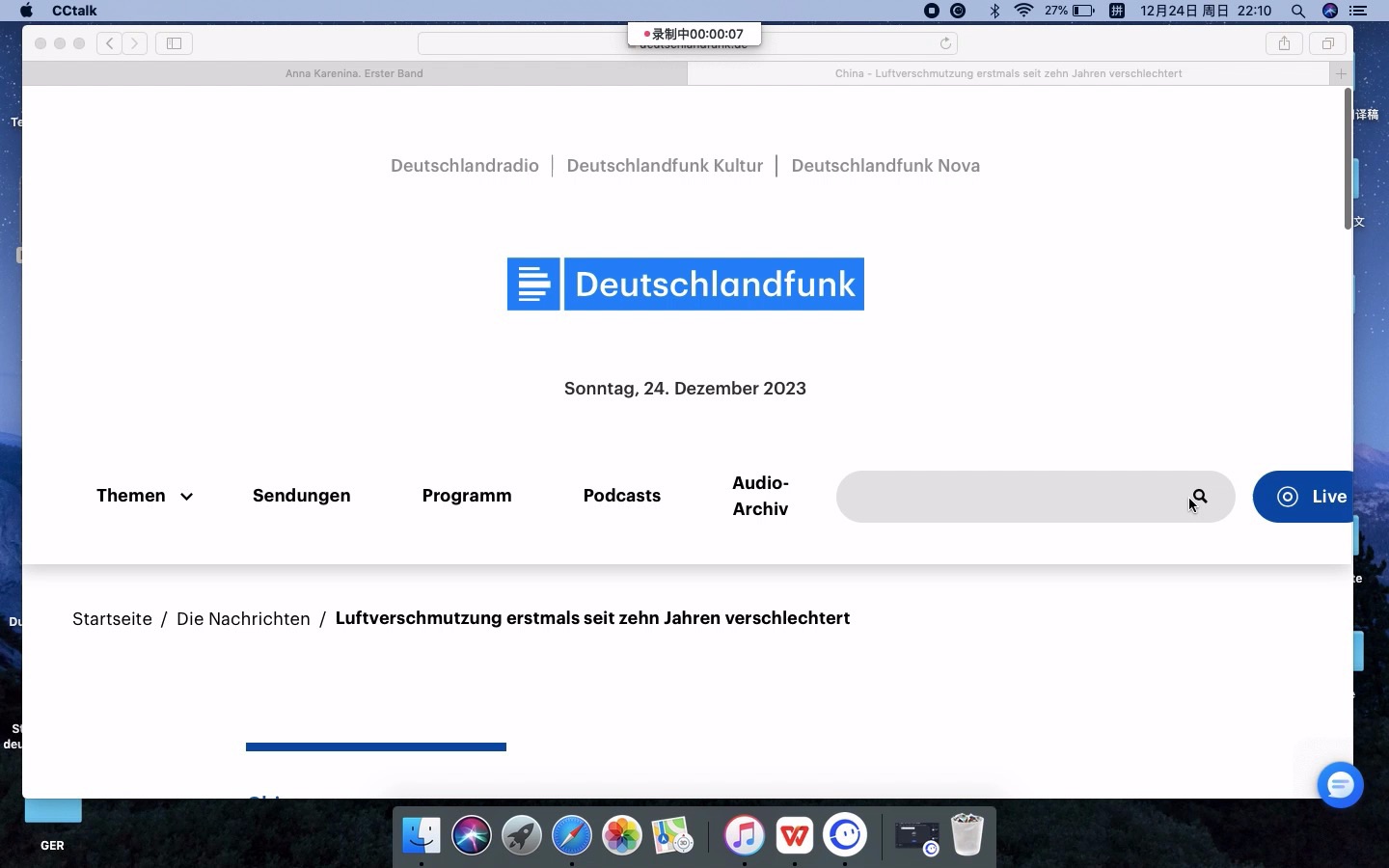Click the Safari back arrow button
The width and height of the screenshot is (1389, 868).
(x=109, y=43)
